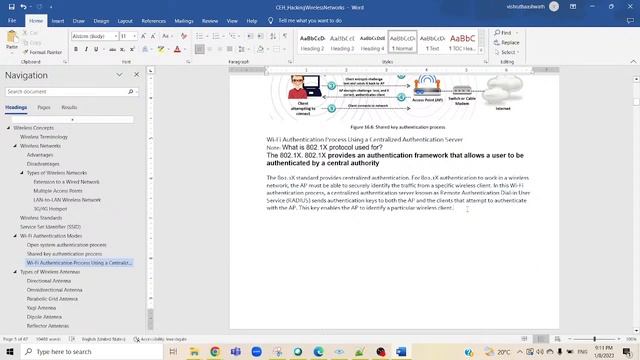Collapse Types of Wireless Networks heading
Screen dimensions: 640x360
[22, 173]
